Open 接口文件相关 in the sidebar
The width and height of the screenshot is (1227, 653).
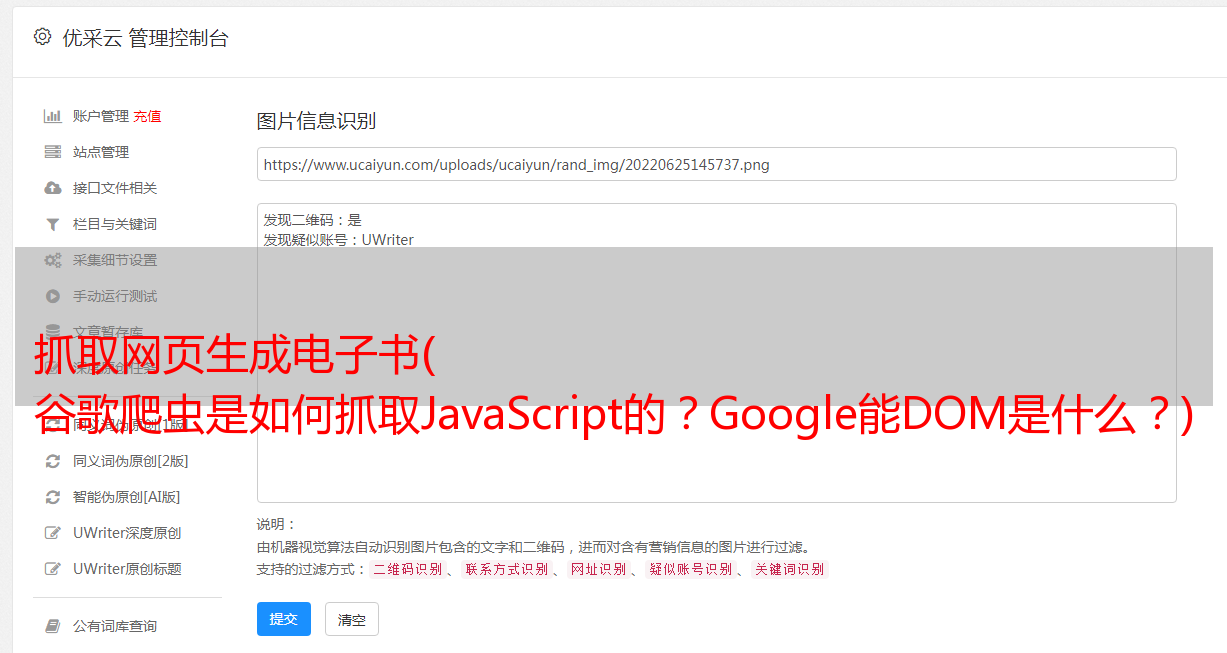coord(115,188)
